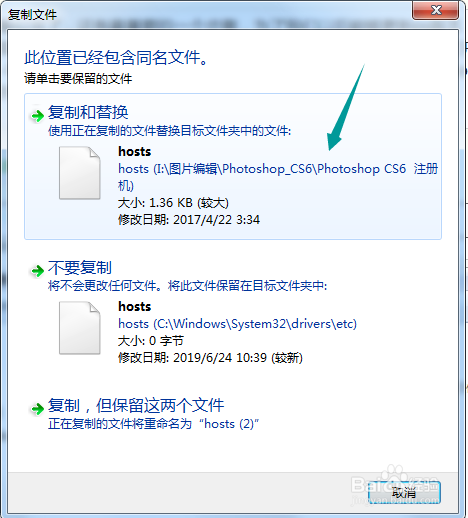
Task: Click the Photoshop_CS6 source path text
Action: [278, 177]
